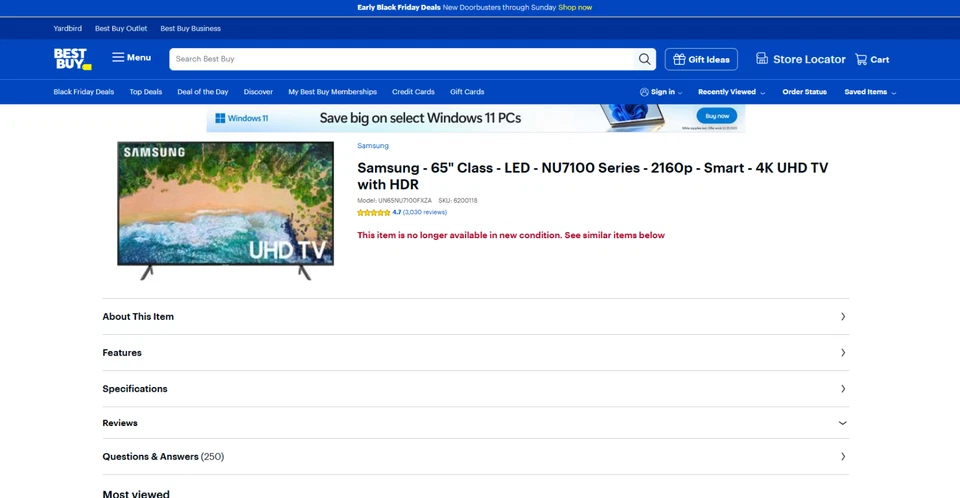This screenshot has width=960, height=498.
Task: Open Gift Cards page
Action: tap(467, 92)
